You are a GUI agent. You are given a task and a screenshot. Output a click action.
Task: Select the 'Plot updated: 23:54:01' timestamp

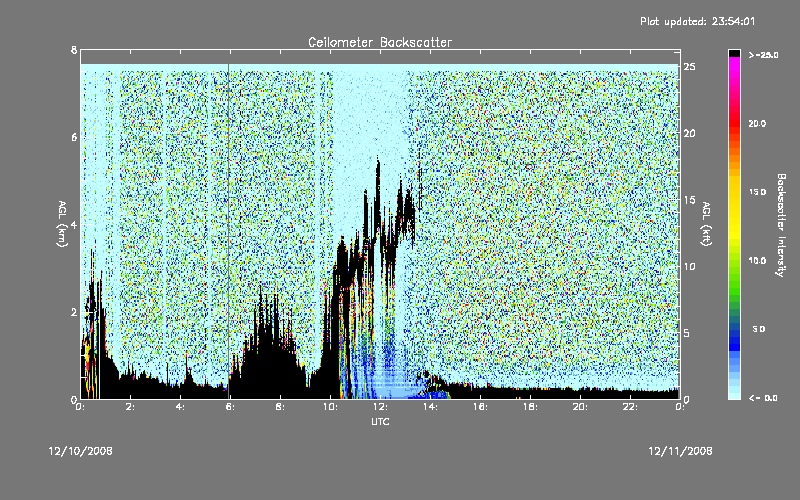[x=697, y=21]
